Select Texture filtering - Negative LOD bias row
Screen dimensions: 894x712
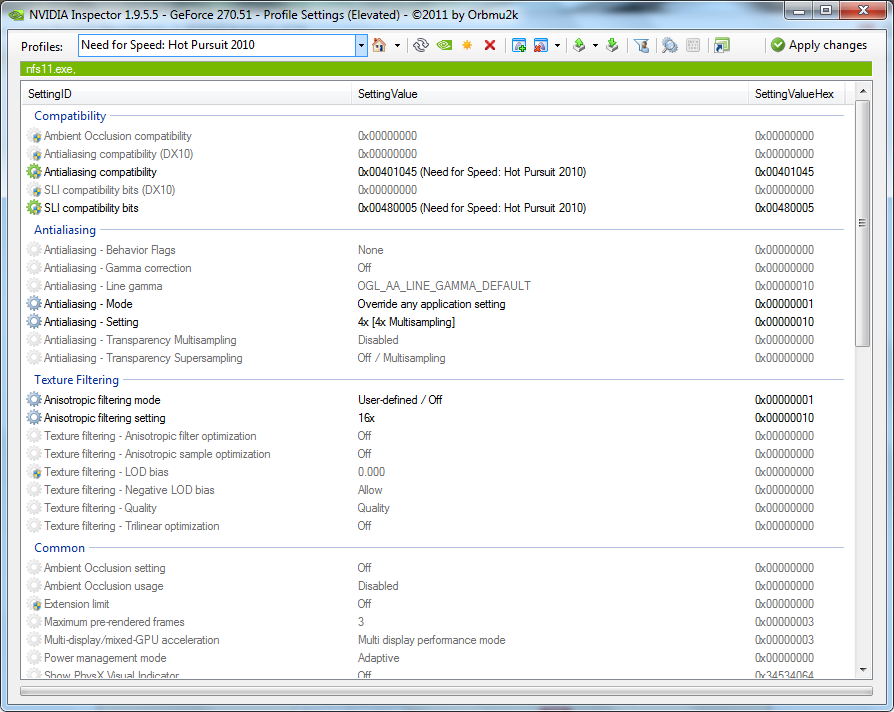(x=433, y=490)
